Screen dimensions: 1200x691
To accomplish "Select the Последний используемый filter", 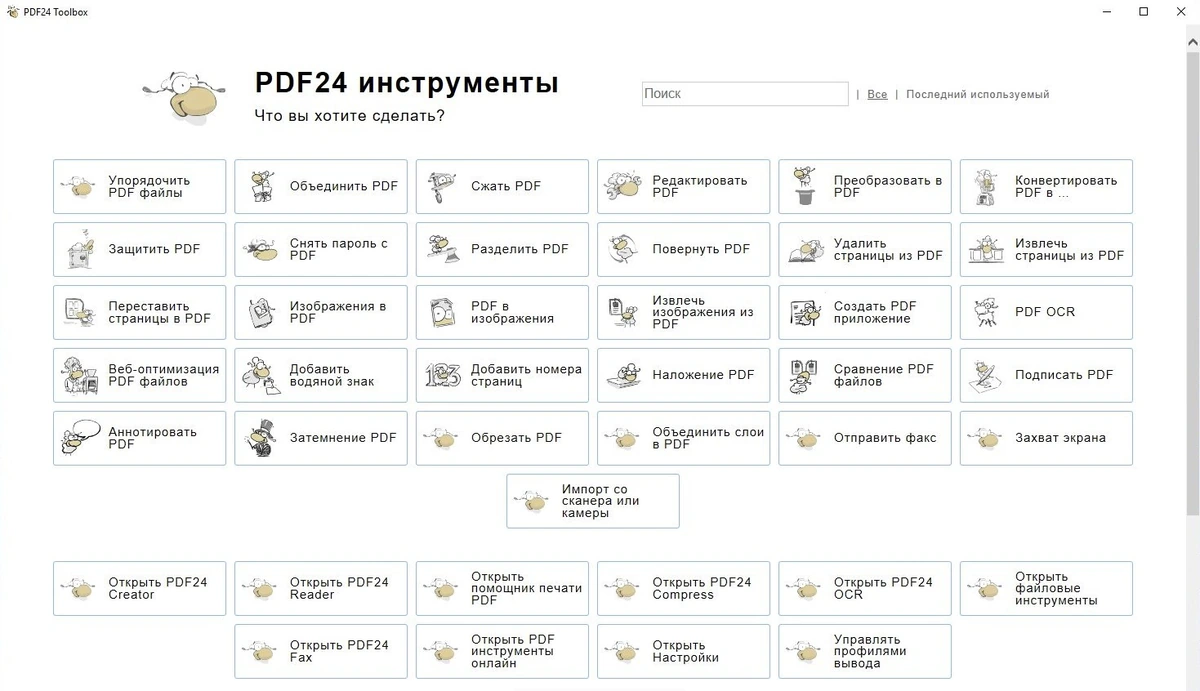I will click(x=978, y=94).
